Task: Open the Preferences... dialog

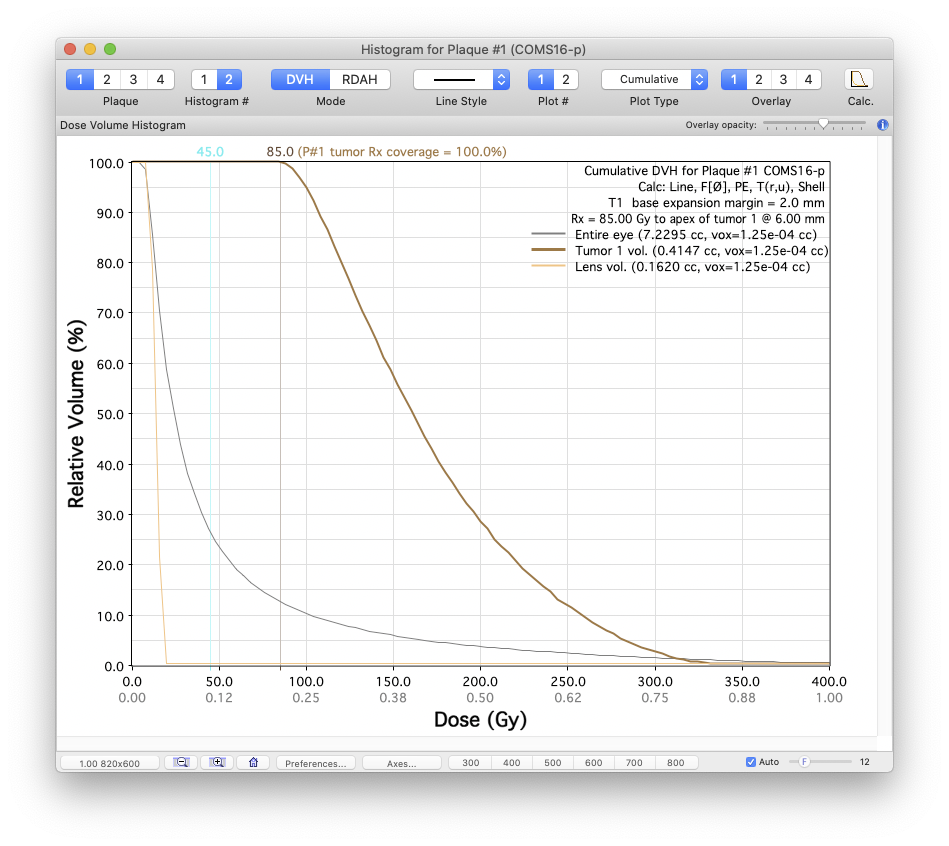Action: pos(316,763)
